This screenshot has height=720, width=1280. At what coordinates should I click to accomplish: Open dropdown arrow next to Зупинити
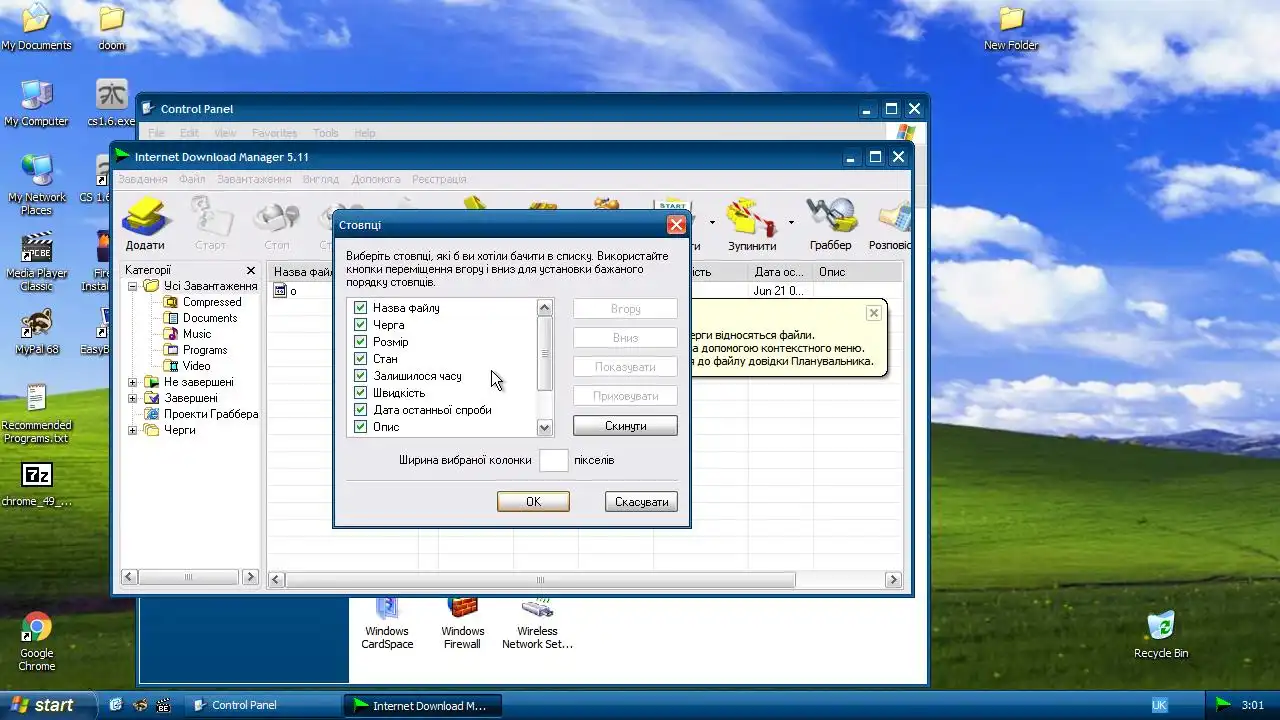tap(791, 223)
